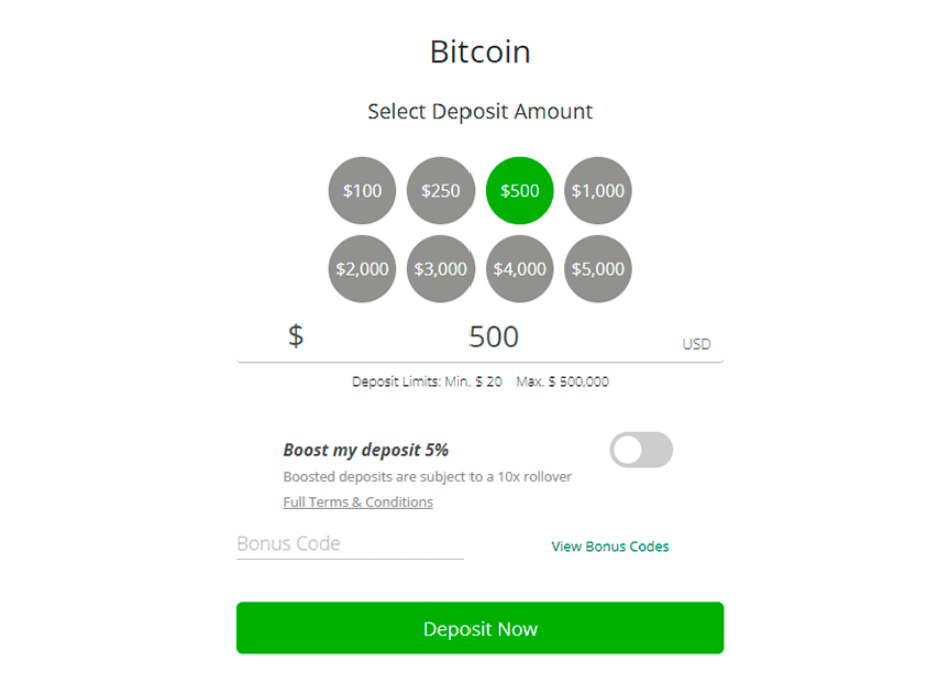The image size is (936, 674).
Task: Click the Deposit Limits text
Action: tap(480, 381)
